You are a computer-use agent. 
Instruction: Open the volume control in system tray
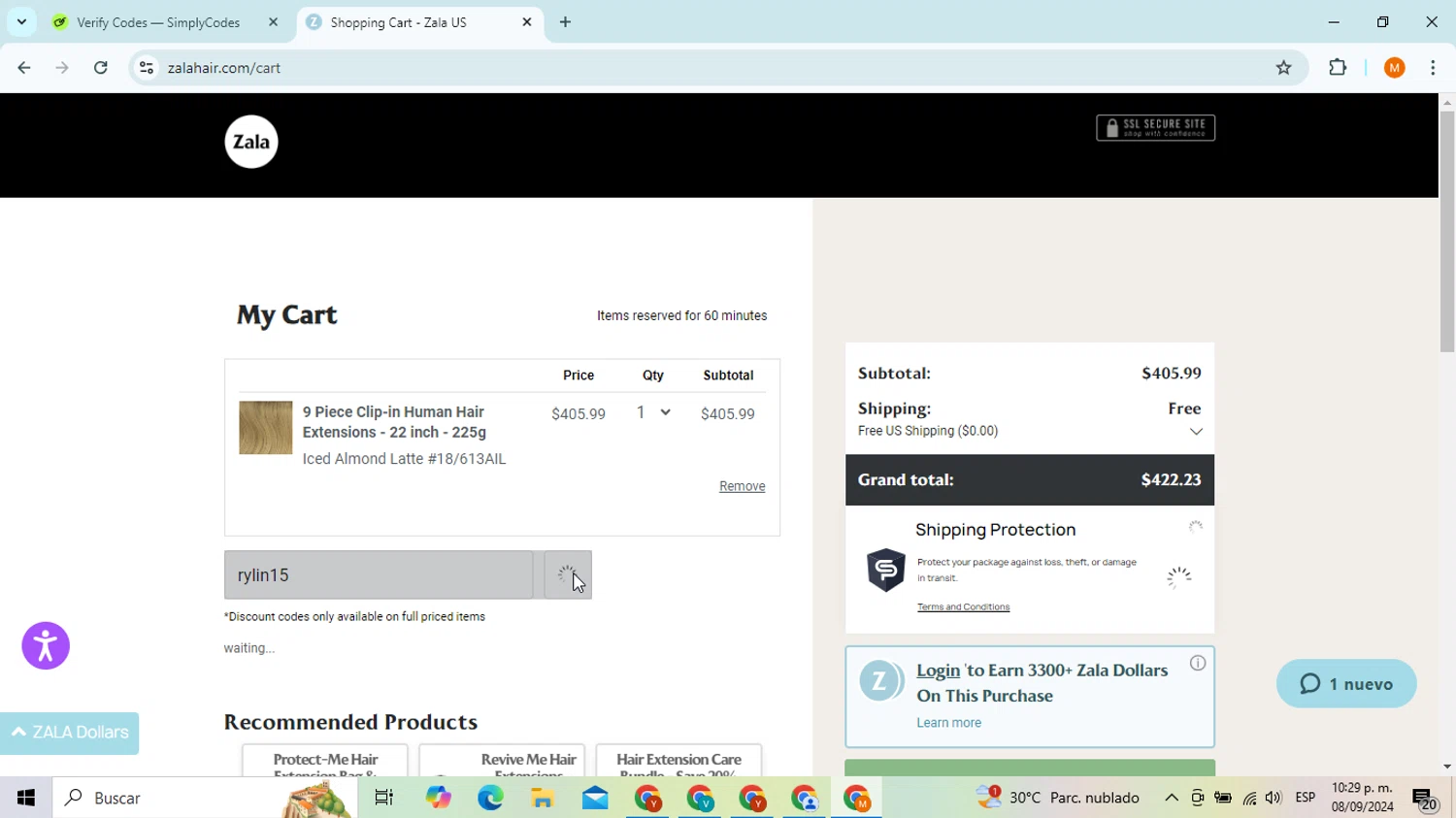coord(1274,798)
